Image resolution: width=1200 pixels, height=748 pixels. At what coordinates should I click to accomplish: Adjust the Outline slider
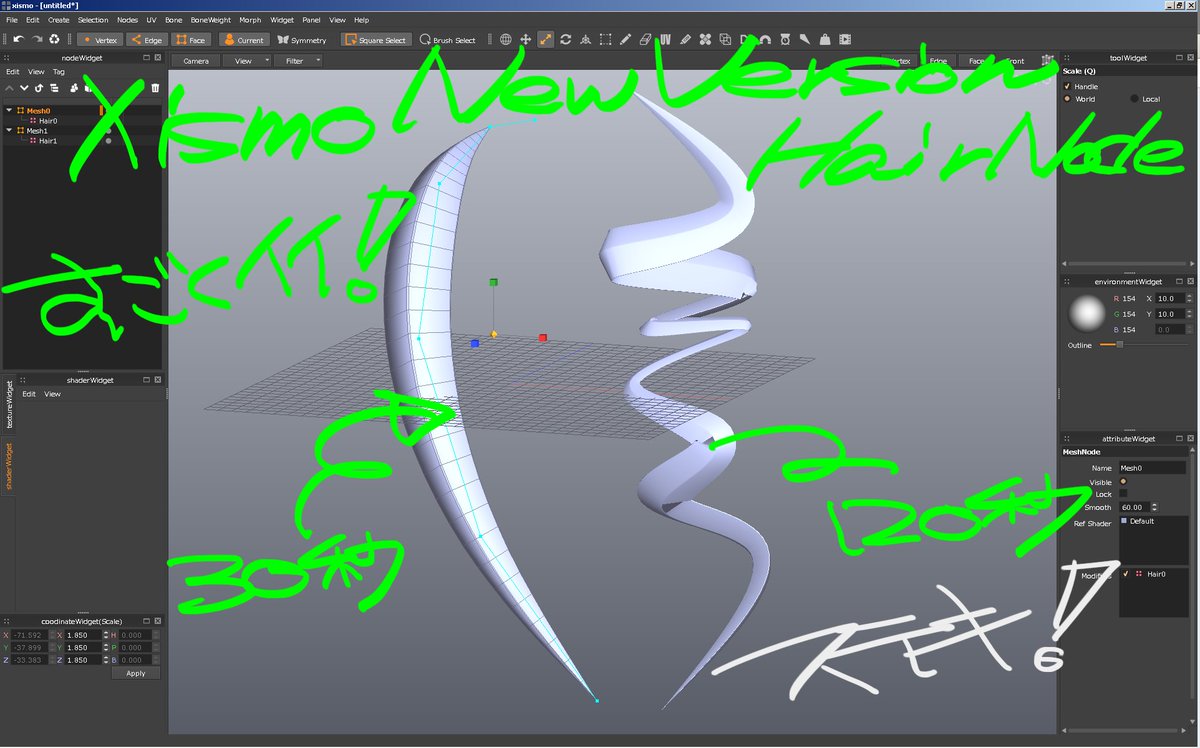1120,344
